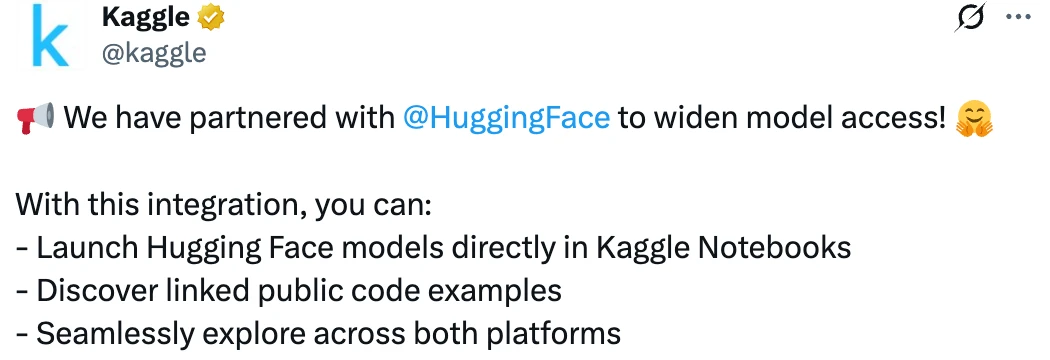Click the words "Kaggle Notebooks"
Viewport: 1050px width, 360px height.
coord(723,250)
